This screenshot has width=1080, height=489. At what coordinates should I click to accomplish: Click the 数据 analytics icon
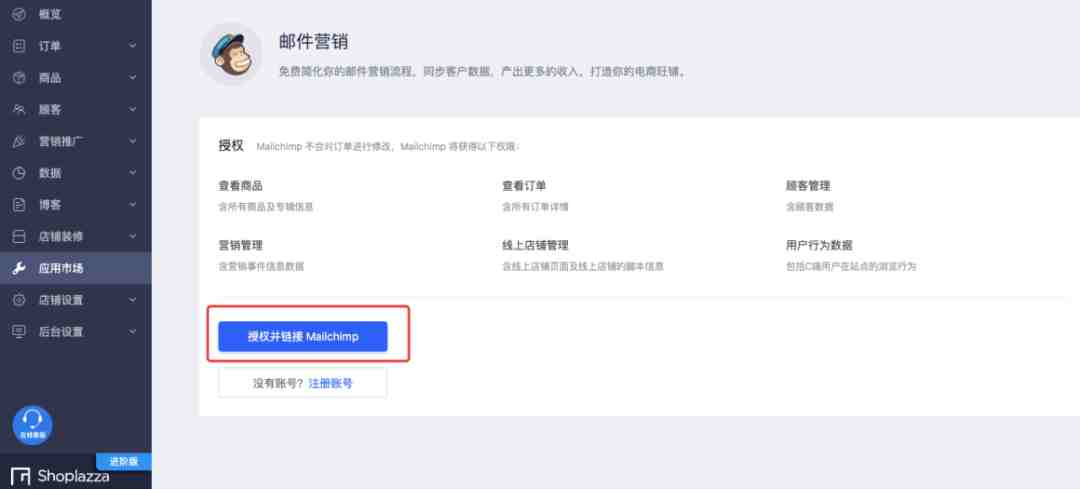pos(19,173)
